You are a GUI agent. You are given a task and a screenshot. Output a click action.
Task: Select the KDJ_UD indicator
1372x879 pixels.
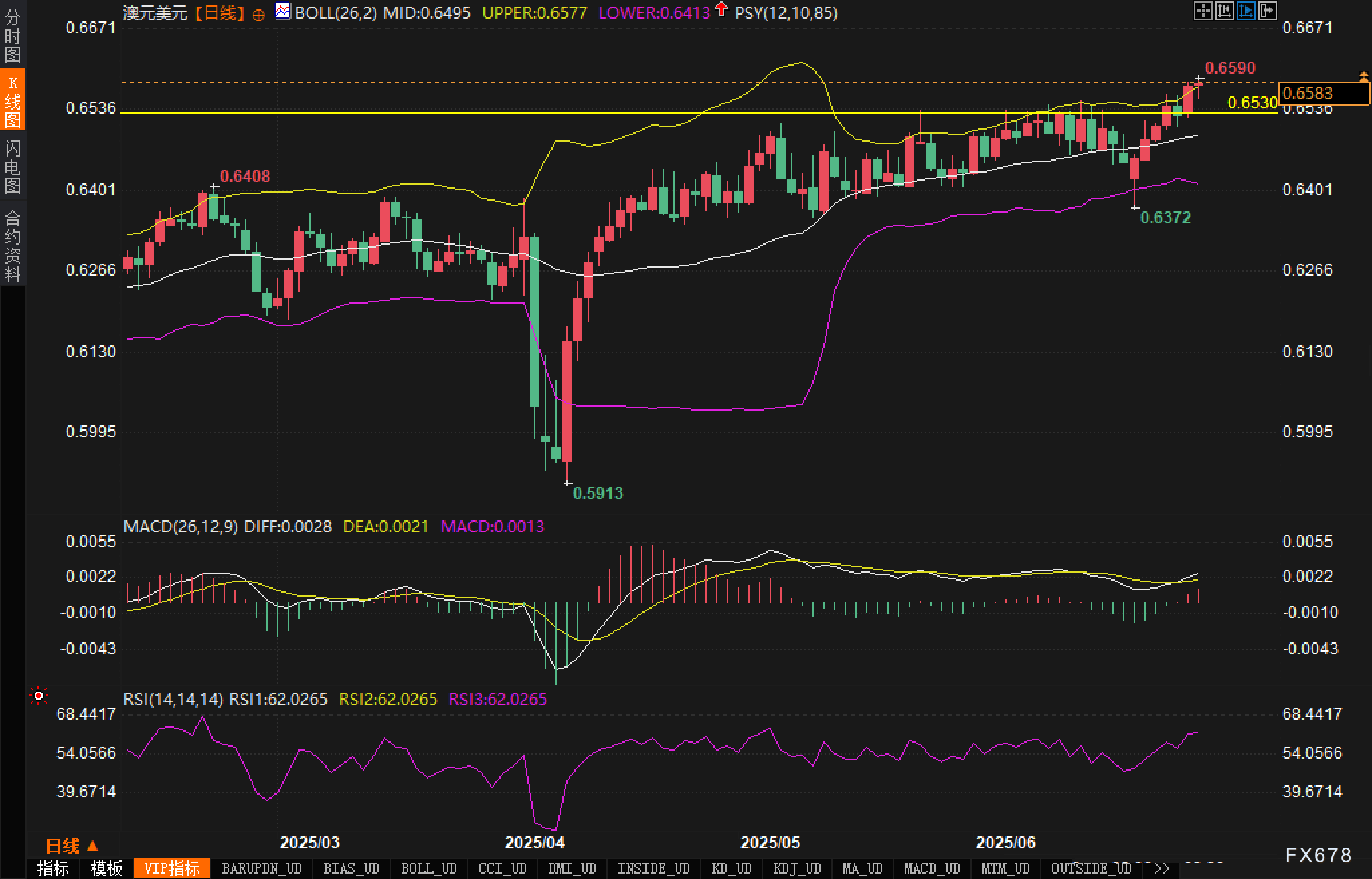pyautogui.click(x=796, y=868)
